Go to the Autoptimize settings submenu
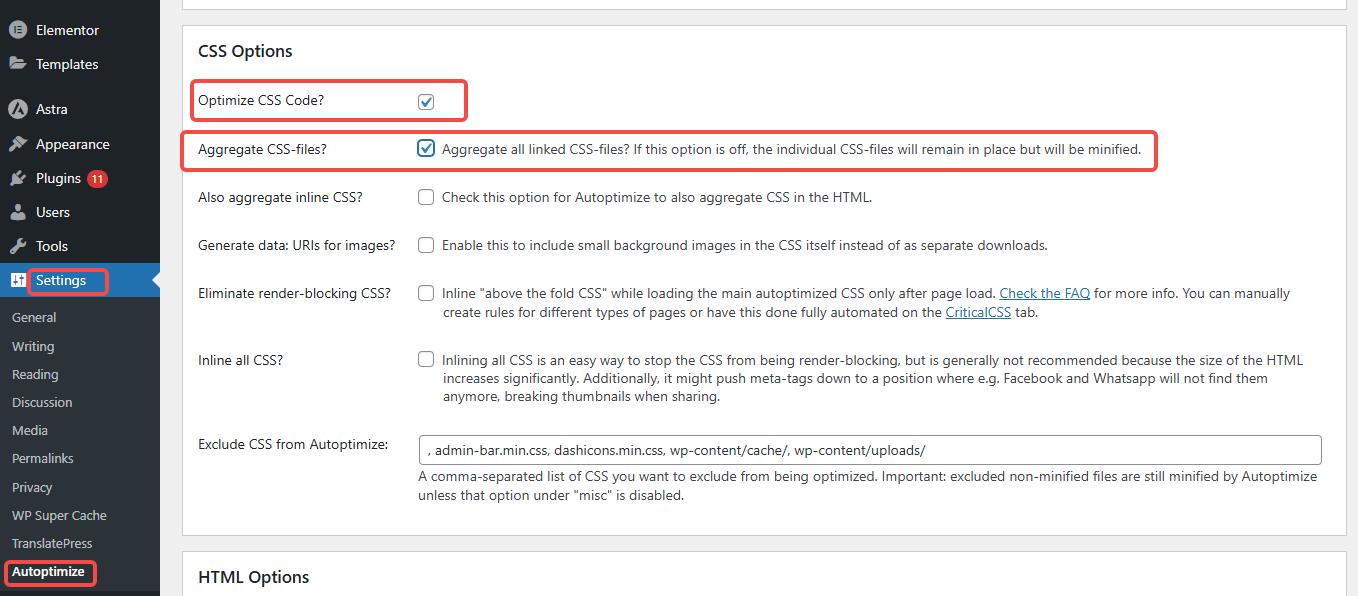 (x=48, y=572)
